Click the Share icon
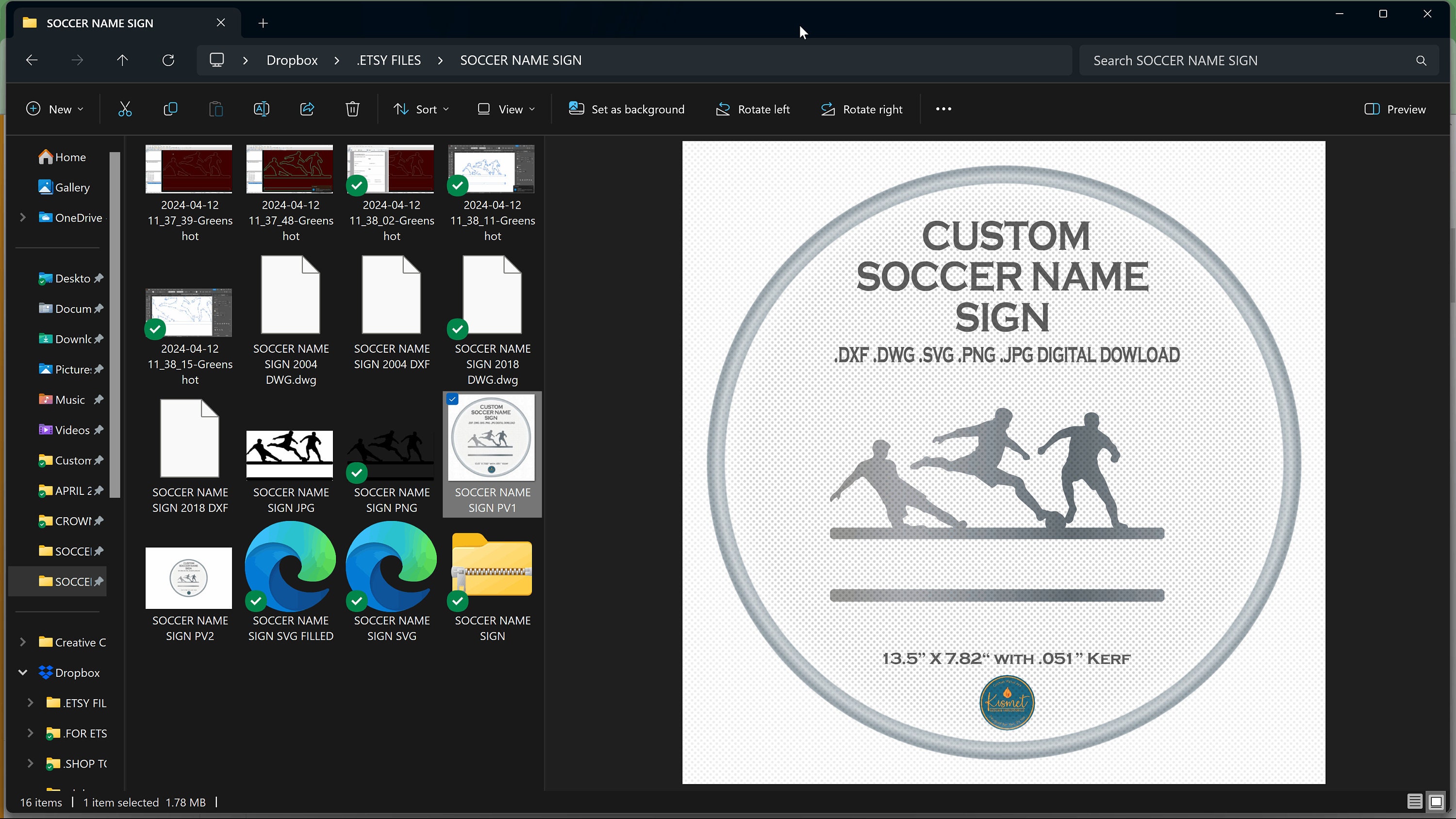1456x819 pixels. click(306, 109)
